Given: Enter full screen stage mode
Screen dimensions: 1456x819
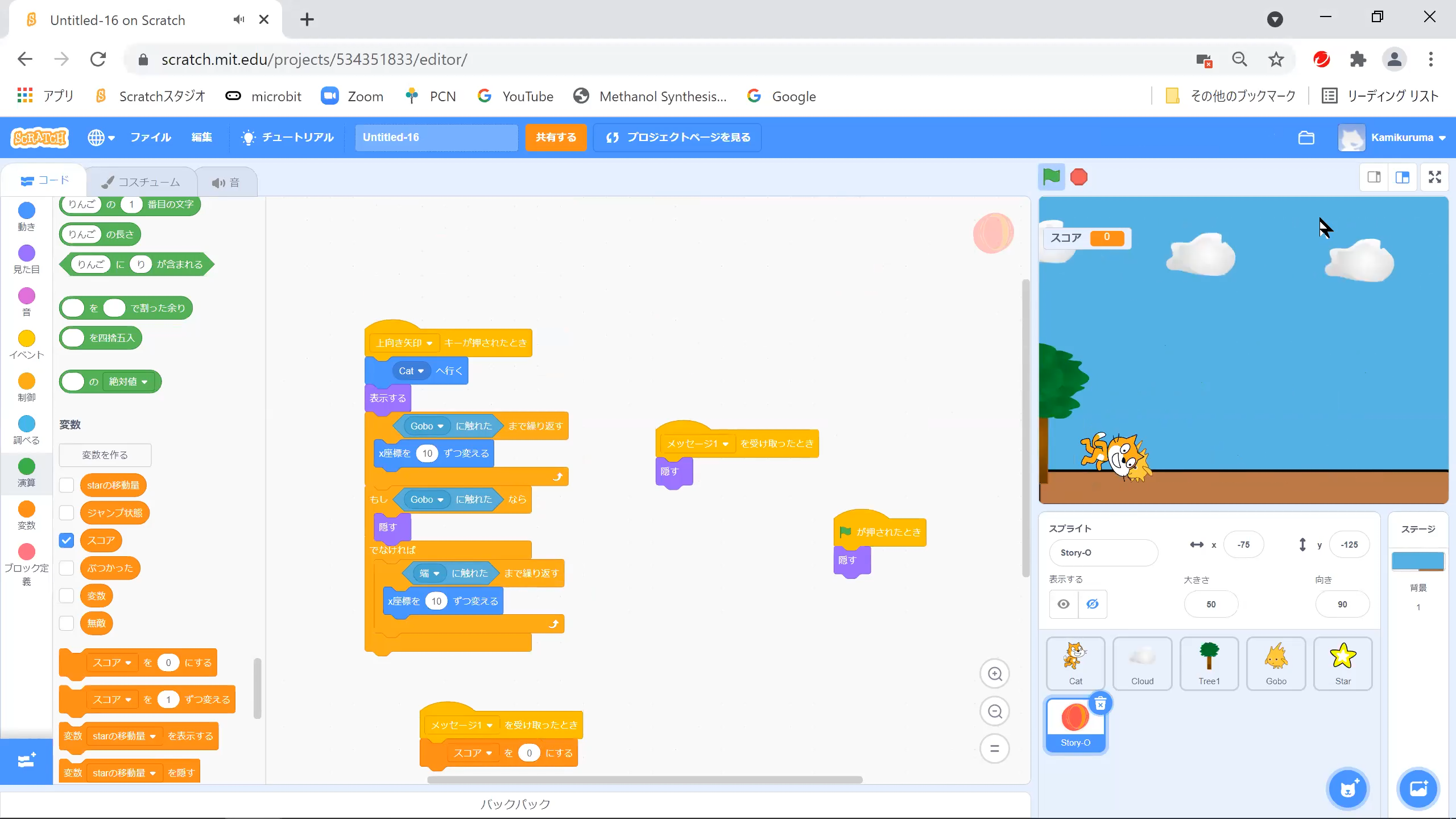Looking at the screenshot, I should (1435, 177).
